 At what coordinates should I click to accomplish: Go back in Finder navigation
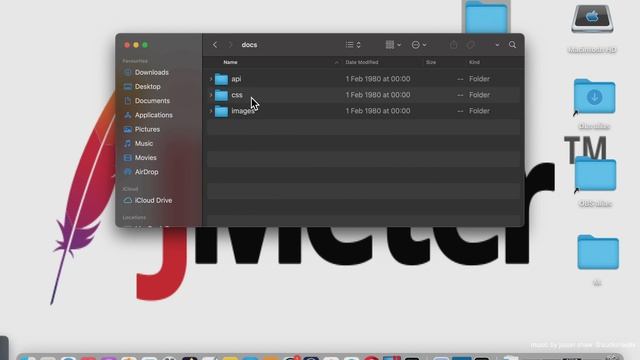(x=215, y=45)
